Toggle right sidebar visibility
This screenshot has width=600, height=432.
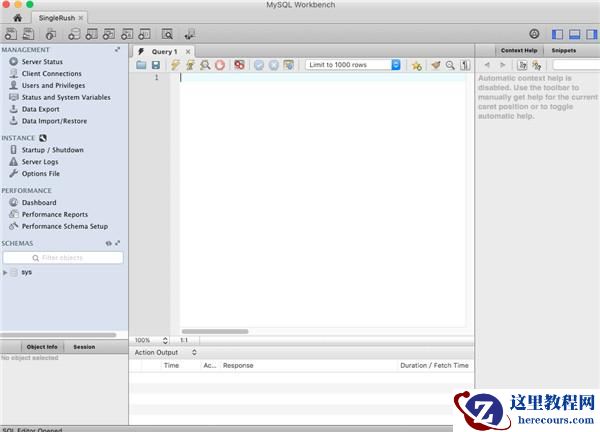point(592,34)
